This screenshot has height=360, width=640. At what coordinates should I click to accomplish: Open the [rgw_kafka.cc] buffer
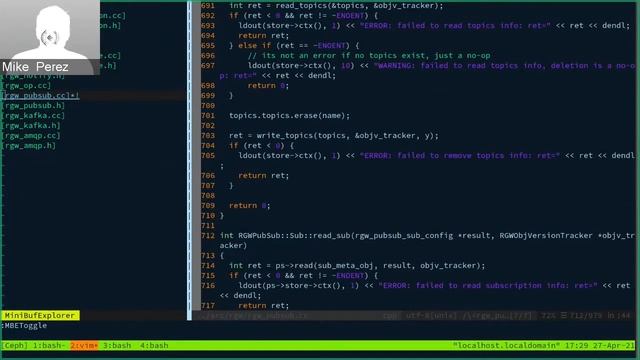pyautogui.click(x=33, y=116)
